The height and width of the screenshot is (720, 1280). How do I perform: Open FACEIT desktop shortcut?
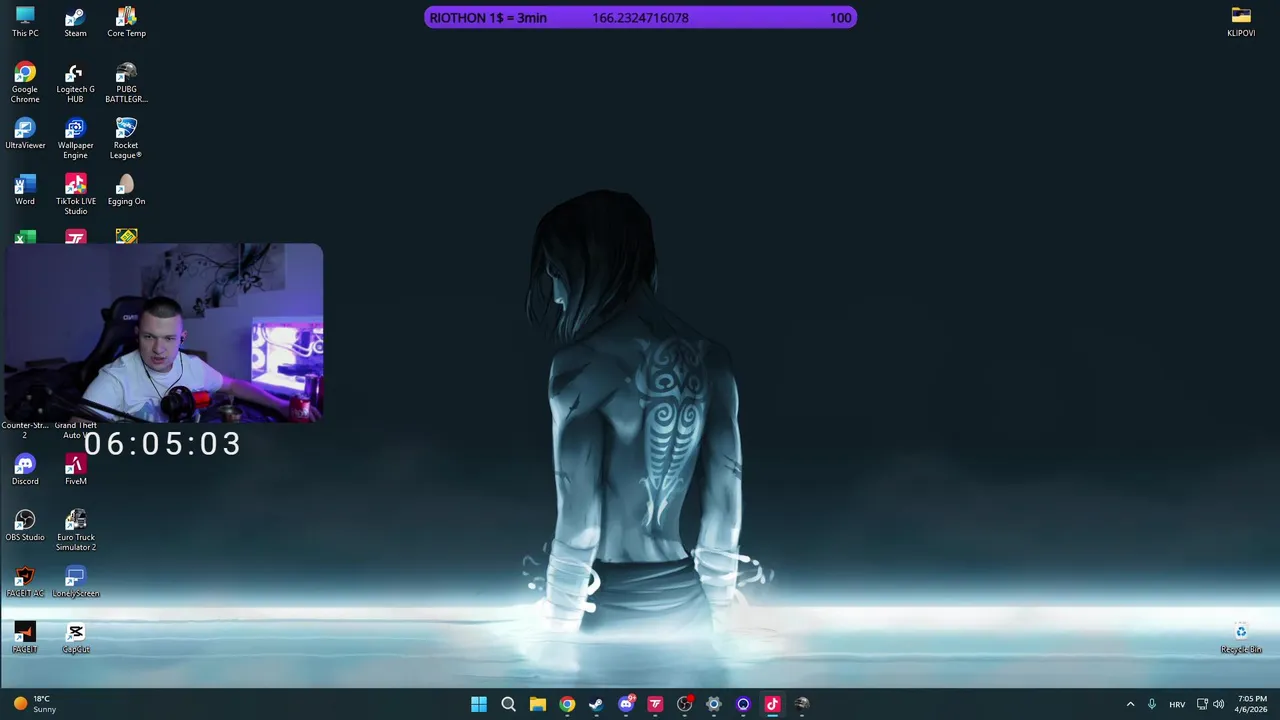[25, 637]
